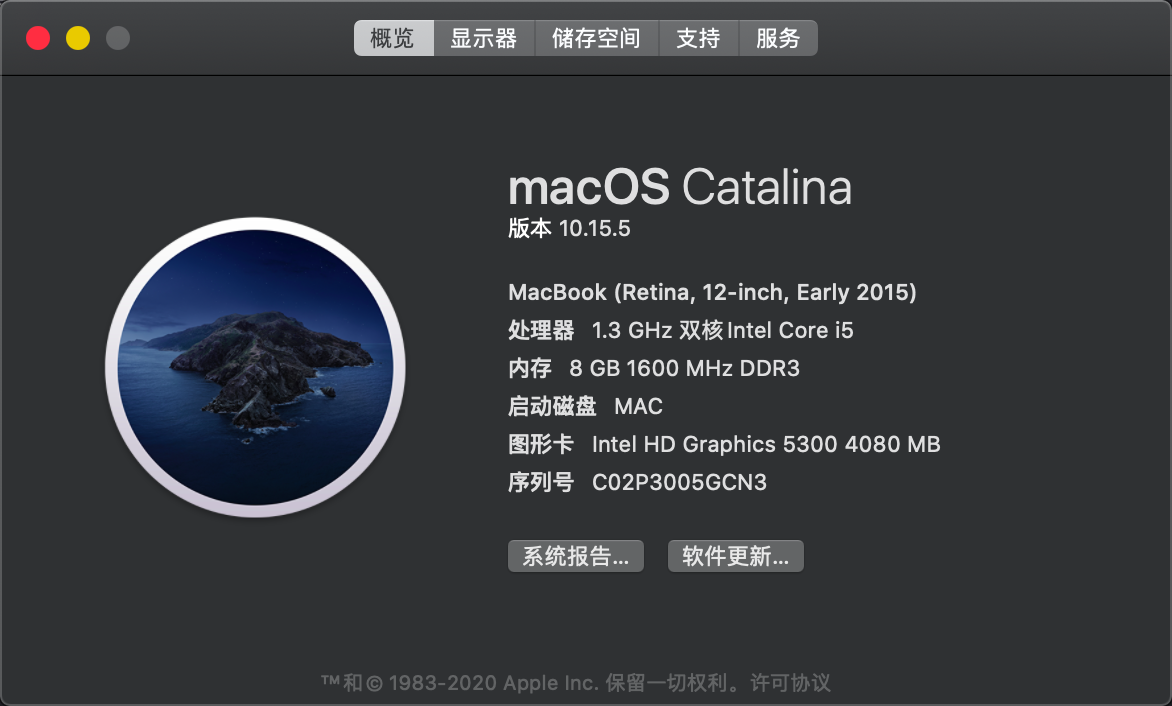Click the 1983-2020 Apple Inc. copyright text
This screenshot has height=706, width=1172.
click(493, 683)
